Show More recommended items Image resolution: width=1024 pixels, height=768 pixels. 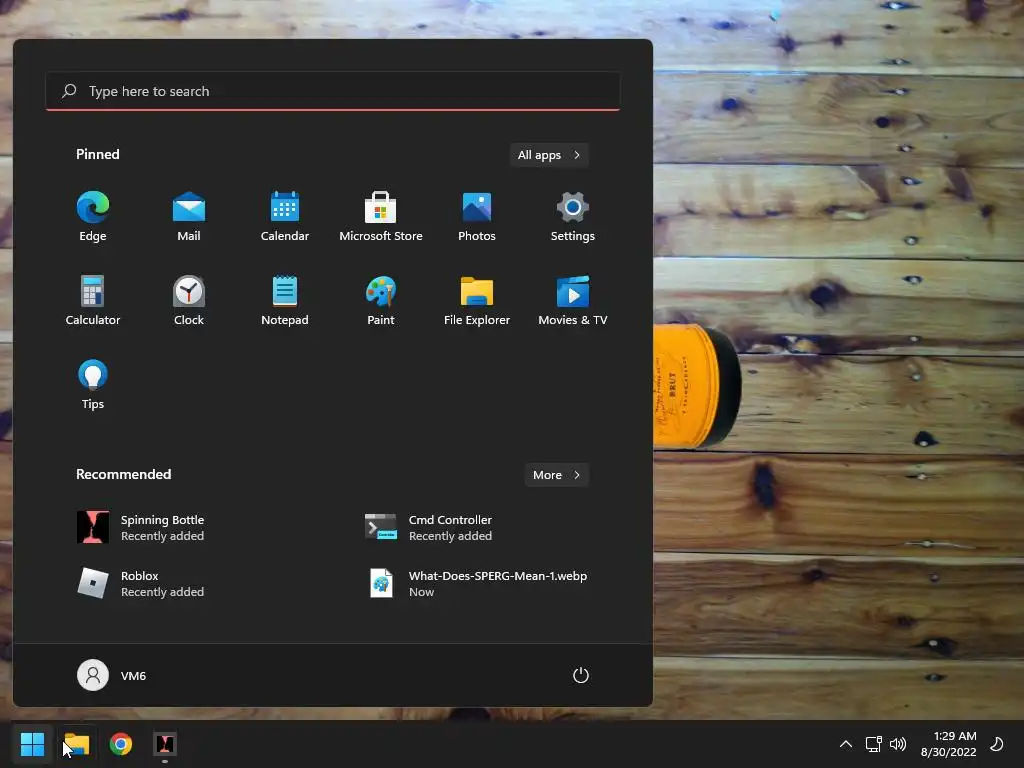556,475
